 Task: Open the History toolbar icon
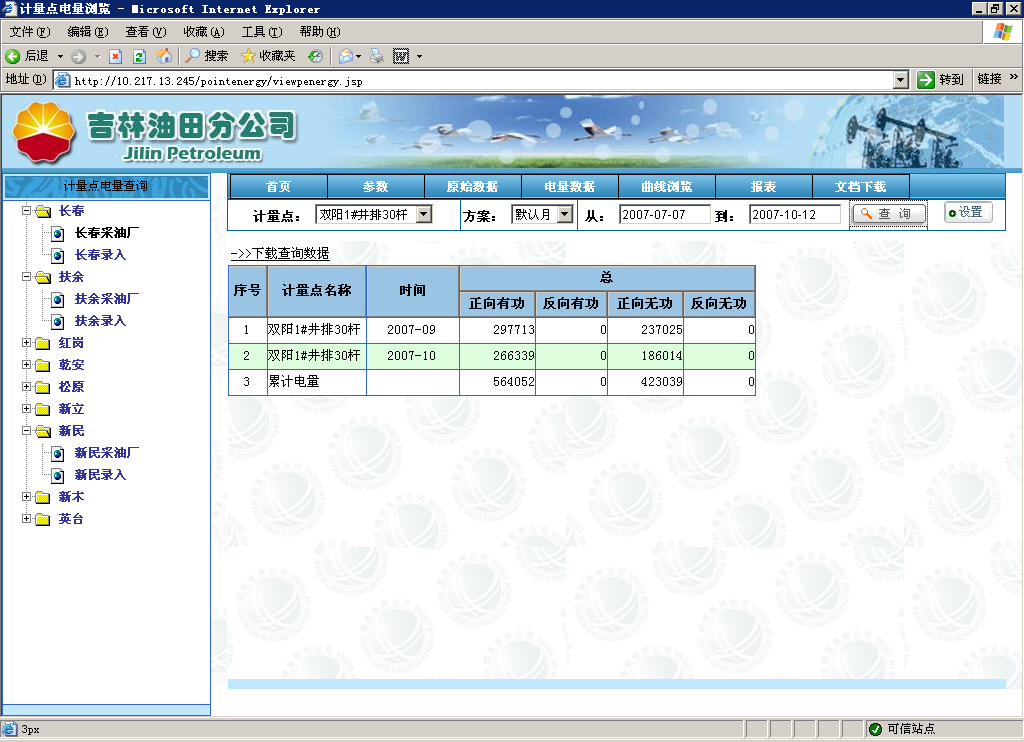(x=315, y=56)
